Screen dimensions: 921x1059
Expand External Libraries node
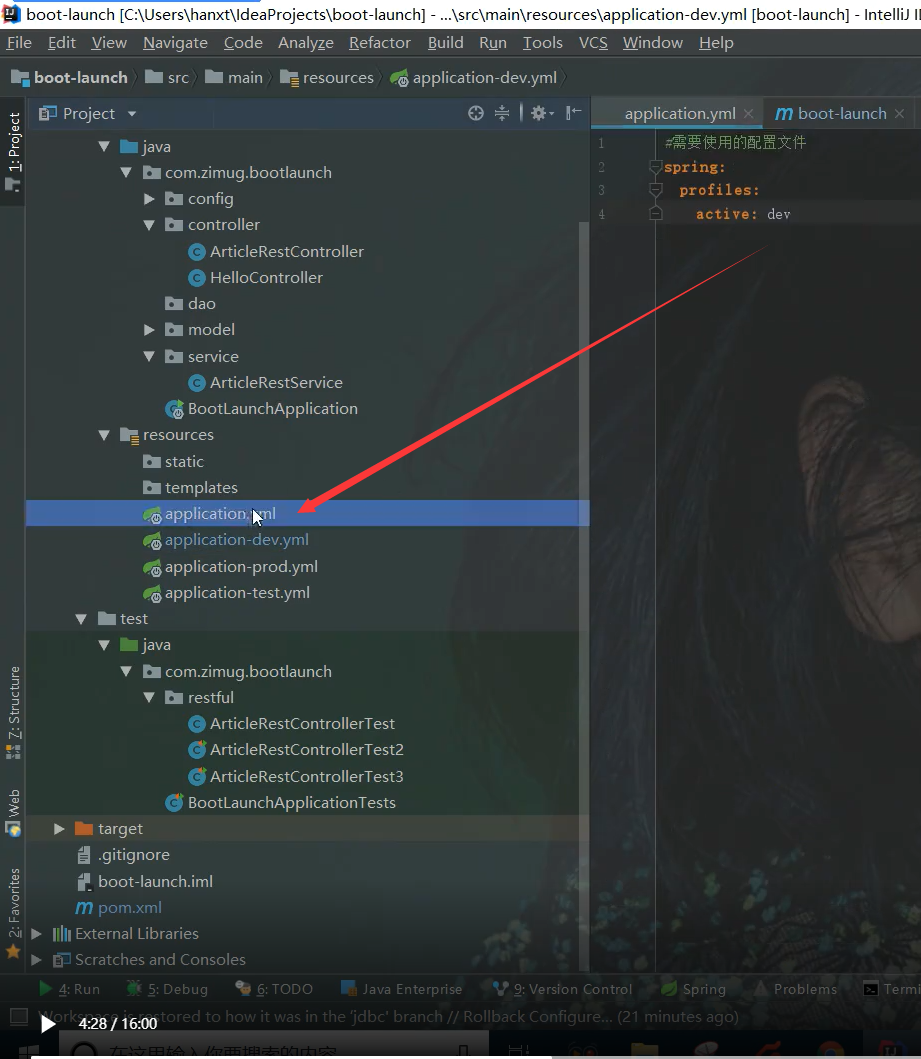(36, 933)
